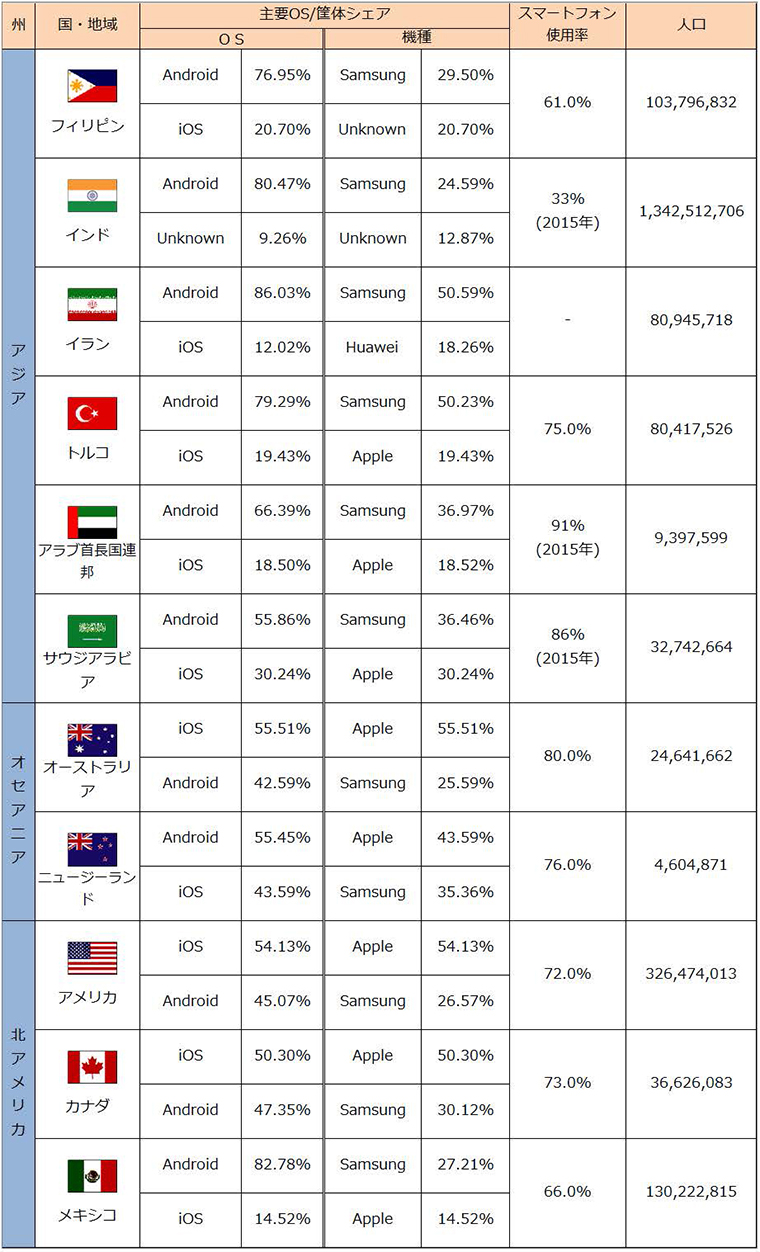Viewport: 760px width, 1252px height.
Task: Click the 国・地域 column header
Action: click(87, 25)
